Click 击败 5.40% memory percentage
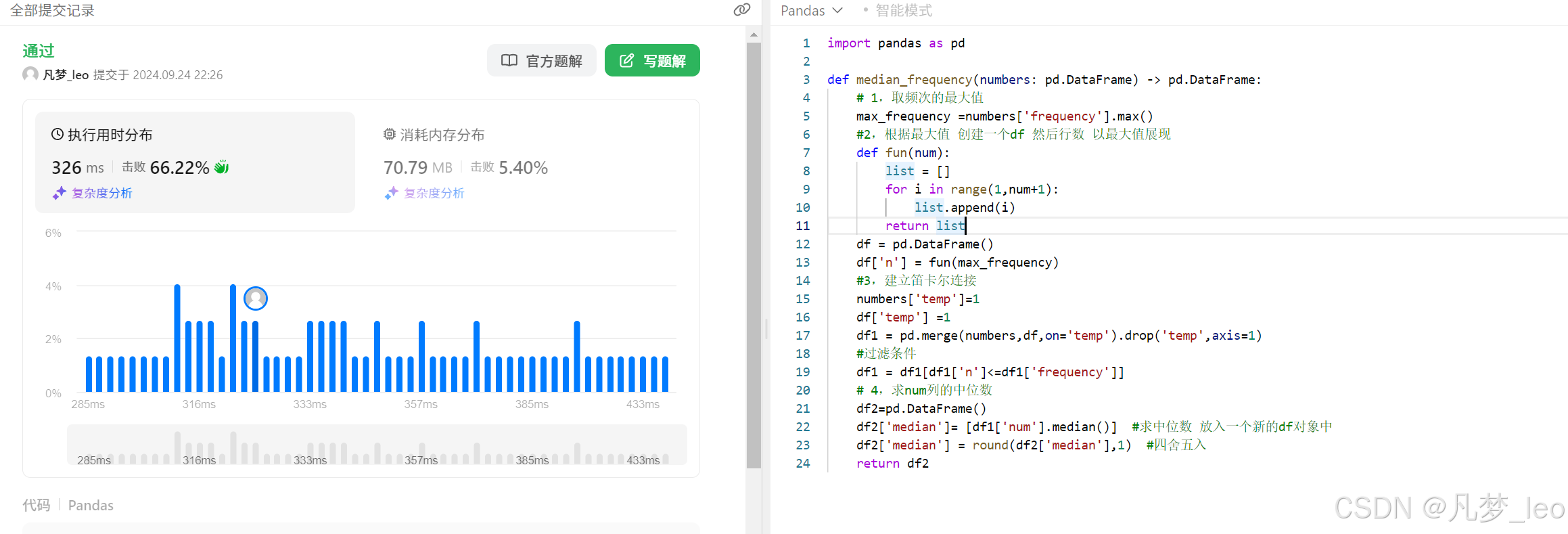 509,167
